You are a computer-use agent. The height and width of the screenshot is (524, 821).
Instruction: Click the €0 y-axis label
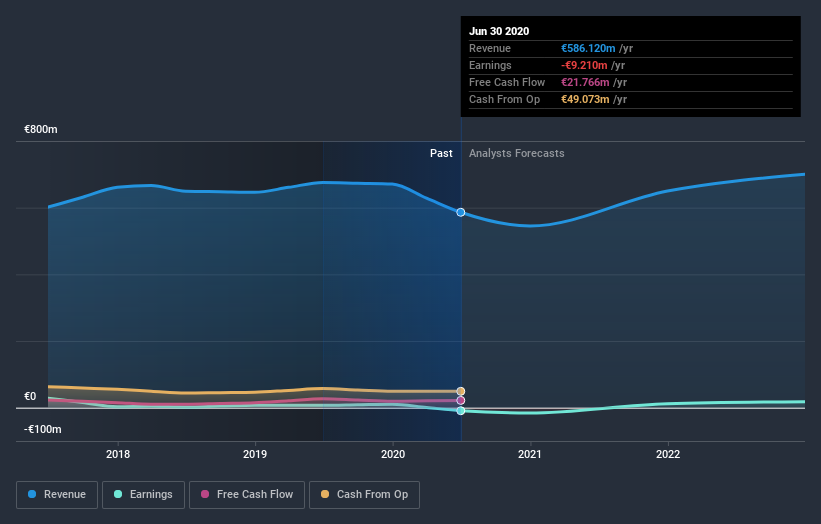(x=30, y=396)
